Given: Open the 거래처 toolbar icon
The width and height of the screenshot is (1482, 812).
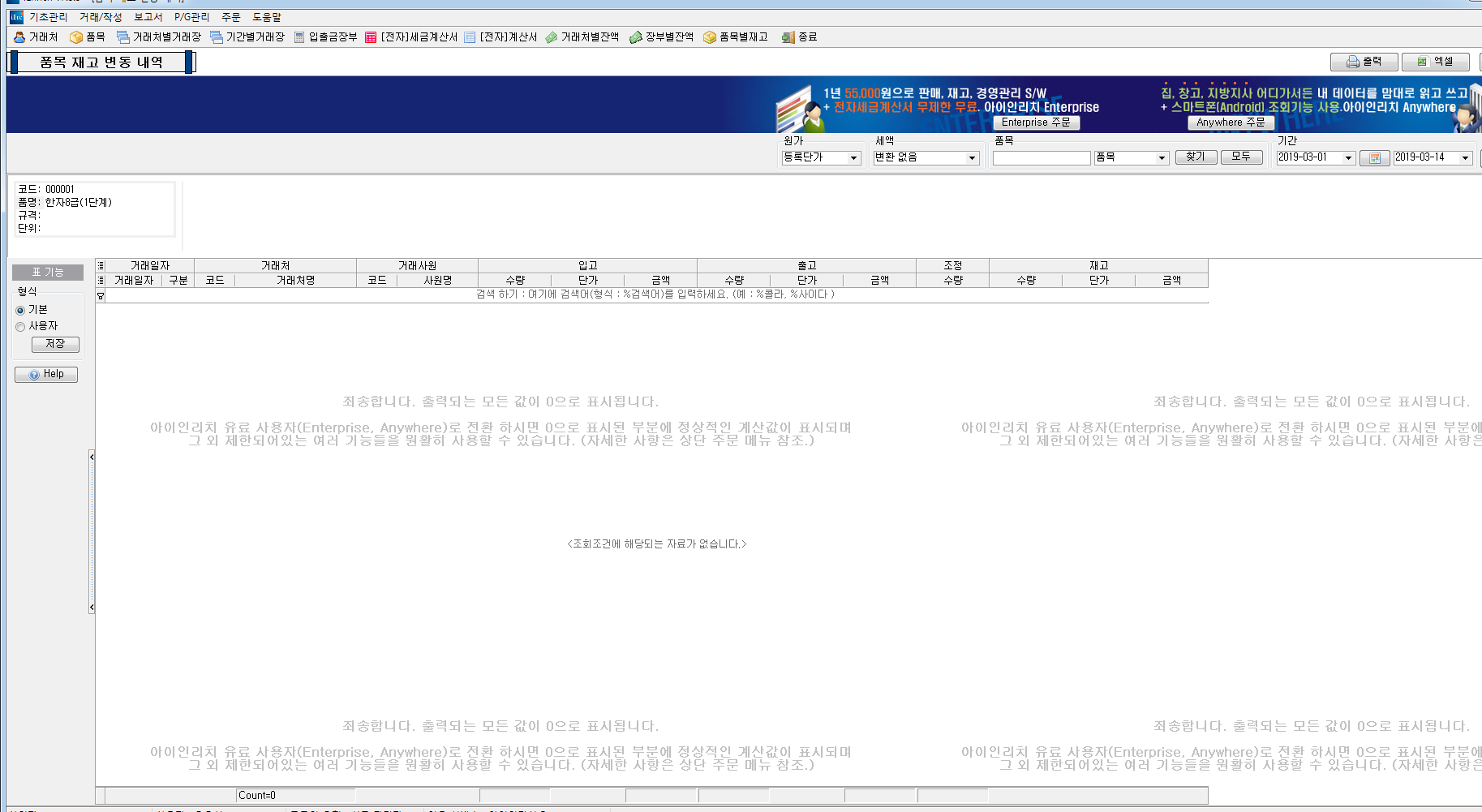Looking at the screenshot, I should [36, 37].
